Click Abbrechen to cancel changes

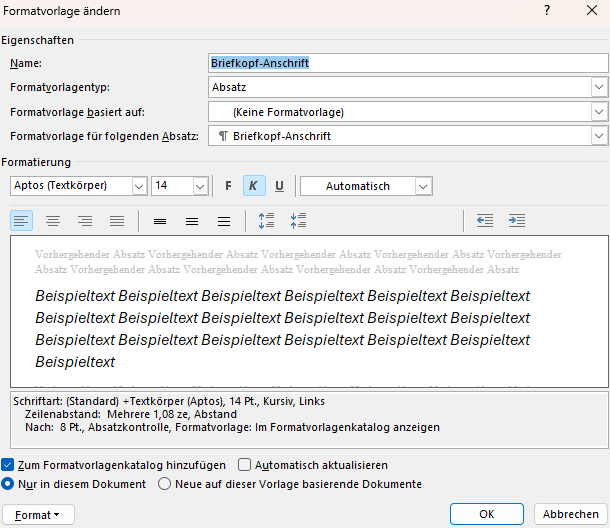click(571, 514)
